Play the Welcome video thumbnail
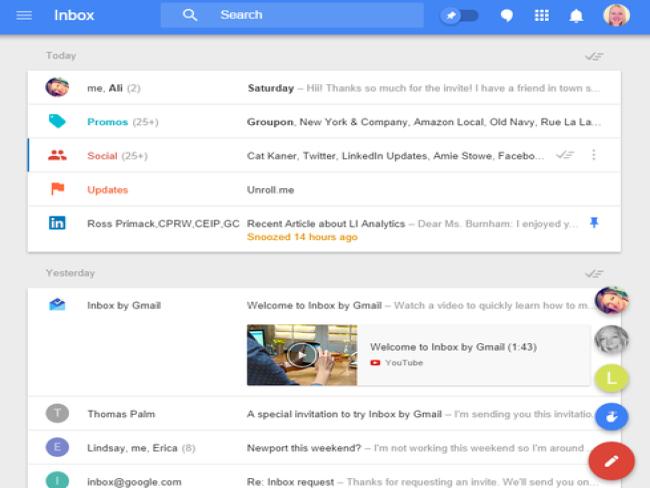The height and width of the screenshot is (488, 650). 302,355
